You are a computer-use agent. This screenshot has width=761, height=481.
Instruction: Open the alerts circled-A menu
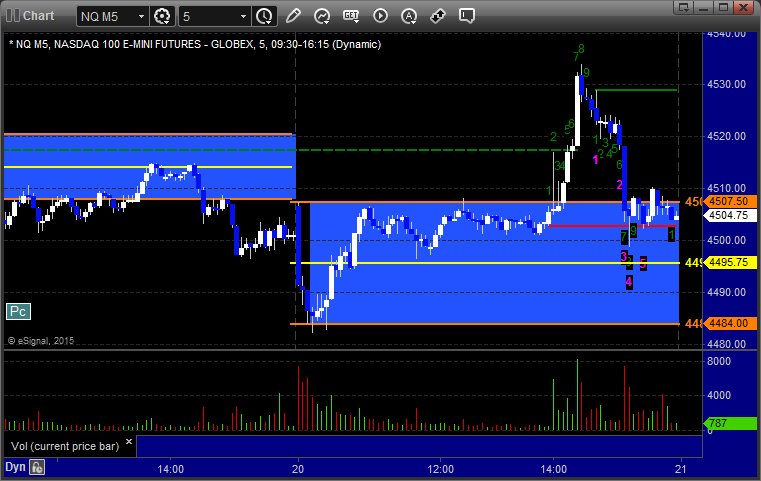[x=409, y=16]
